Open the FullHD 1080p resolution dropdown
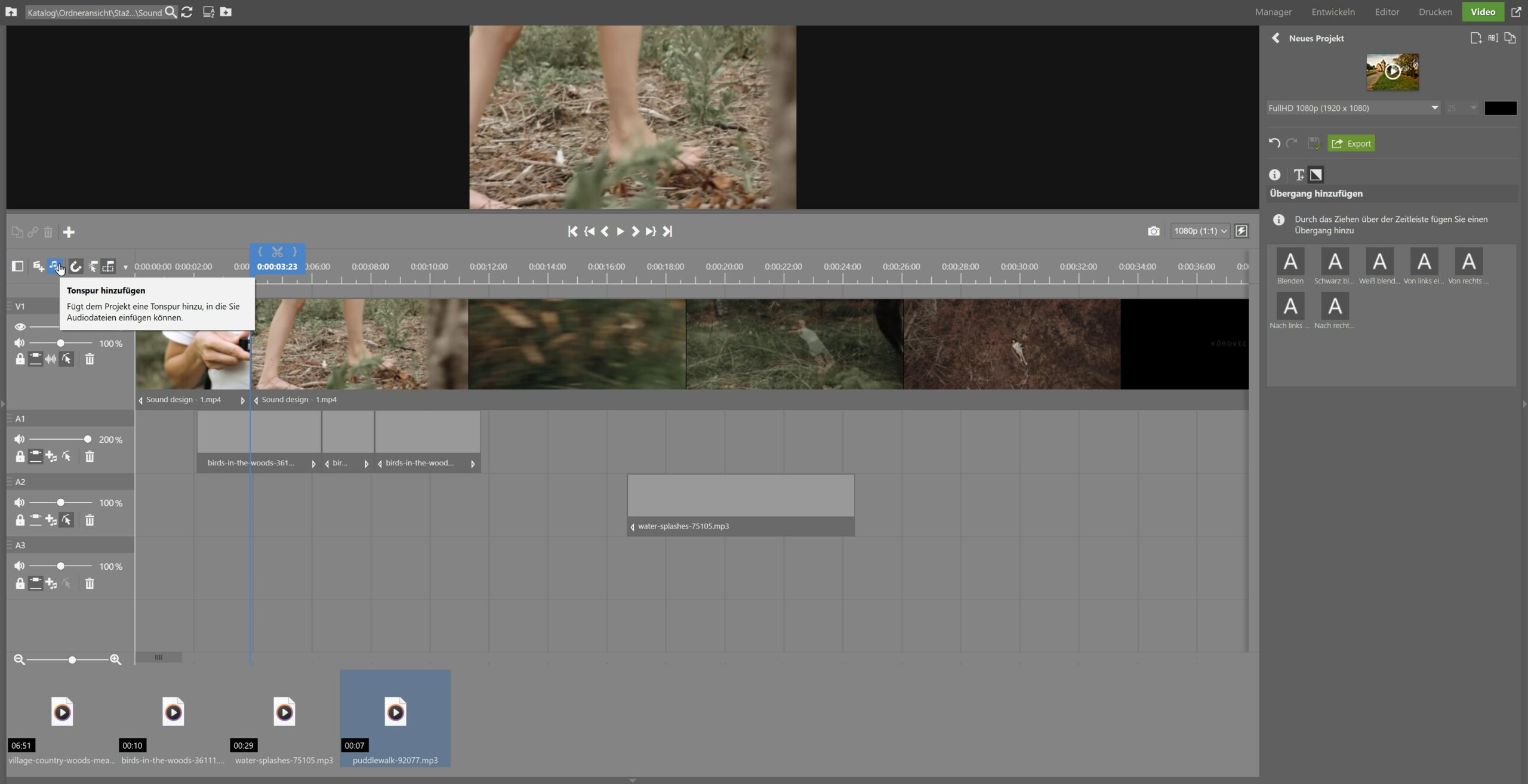 pyautogui.click(x=1353, y=108)
